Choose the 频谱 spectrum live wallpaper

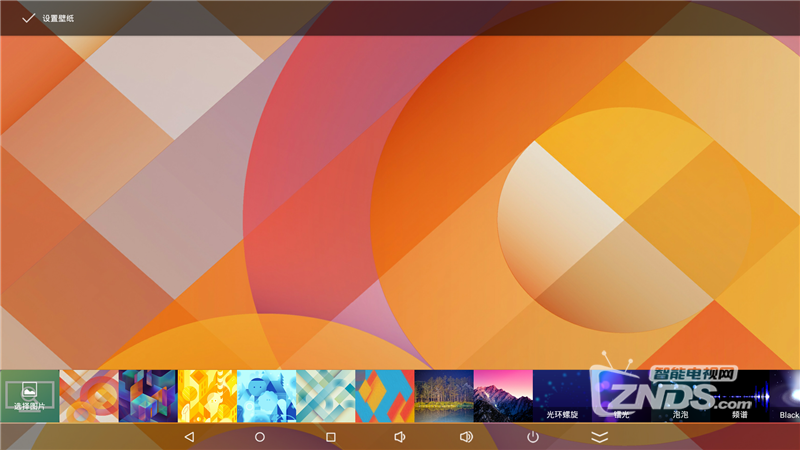coord(740,396)
